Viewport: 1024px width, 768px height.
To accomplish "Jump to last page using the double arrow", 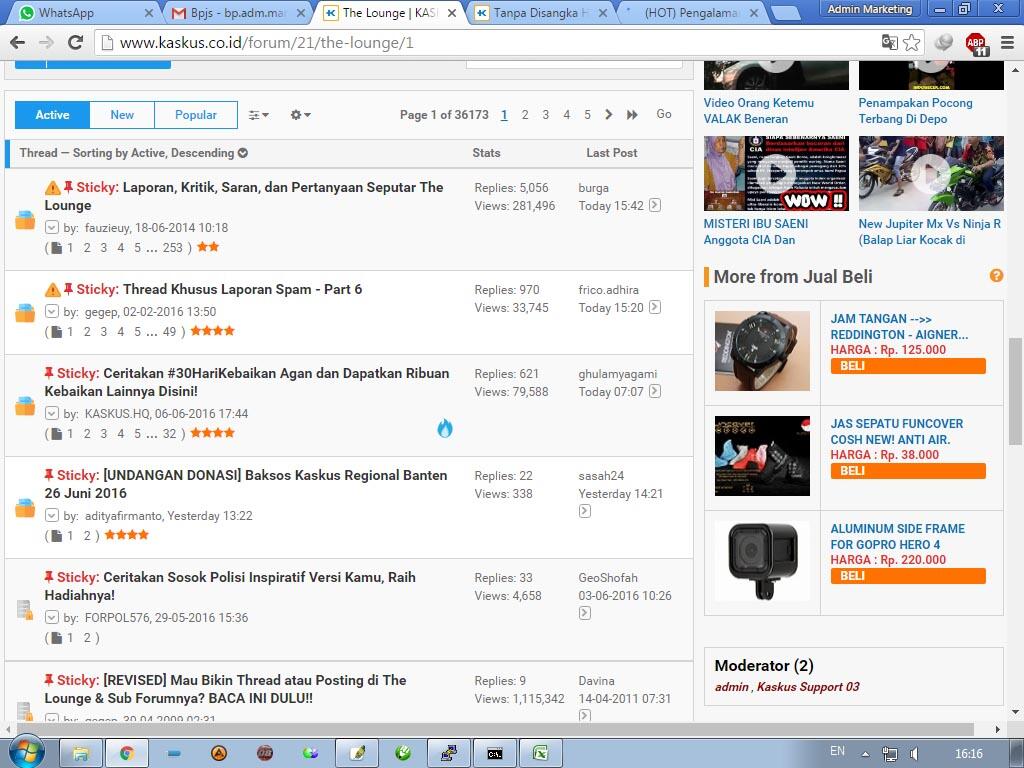I will [632, 114].
